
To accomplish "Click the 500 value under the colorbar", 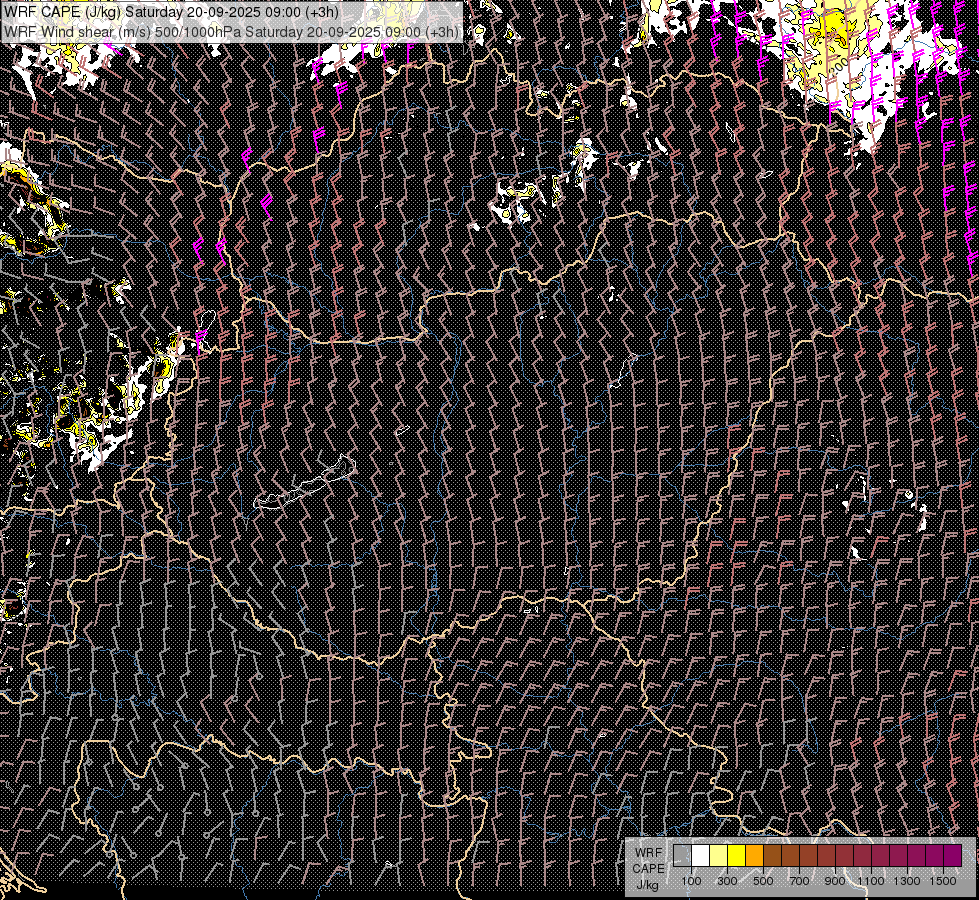I will (x=763, y=881).
